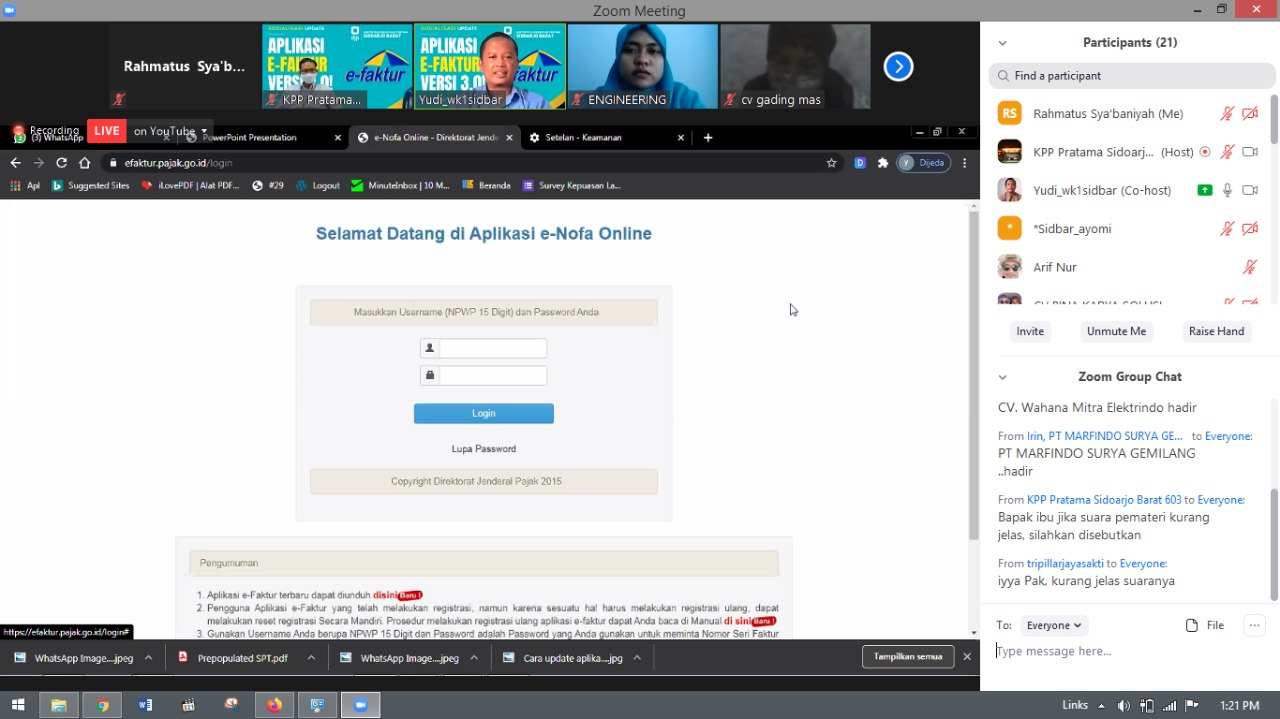Click the browser extensions puzzle icon
This screenshot has height=719, width=1280.
click(883, 163)
